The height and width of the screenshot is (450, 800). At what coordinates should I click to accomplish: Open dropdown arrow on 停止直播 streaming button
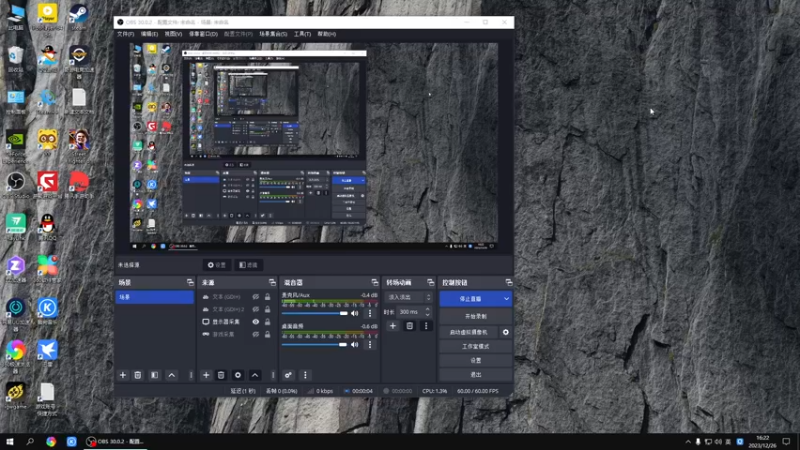click(506, 298)
